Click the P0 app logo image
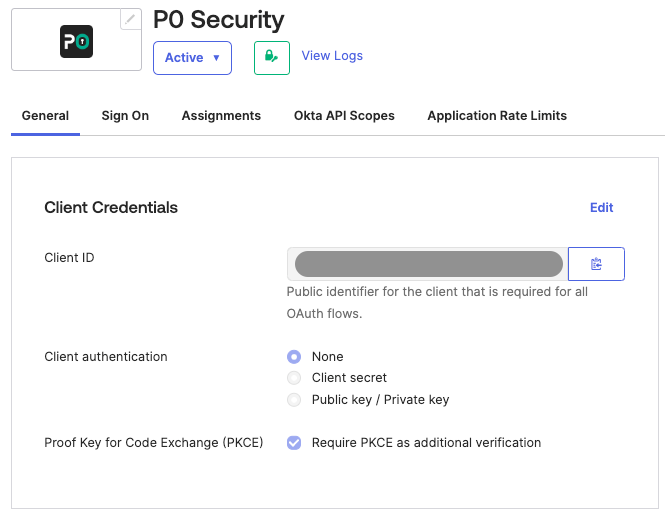The height and width of the screenshot is (513, 665). (76, 41)
